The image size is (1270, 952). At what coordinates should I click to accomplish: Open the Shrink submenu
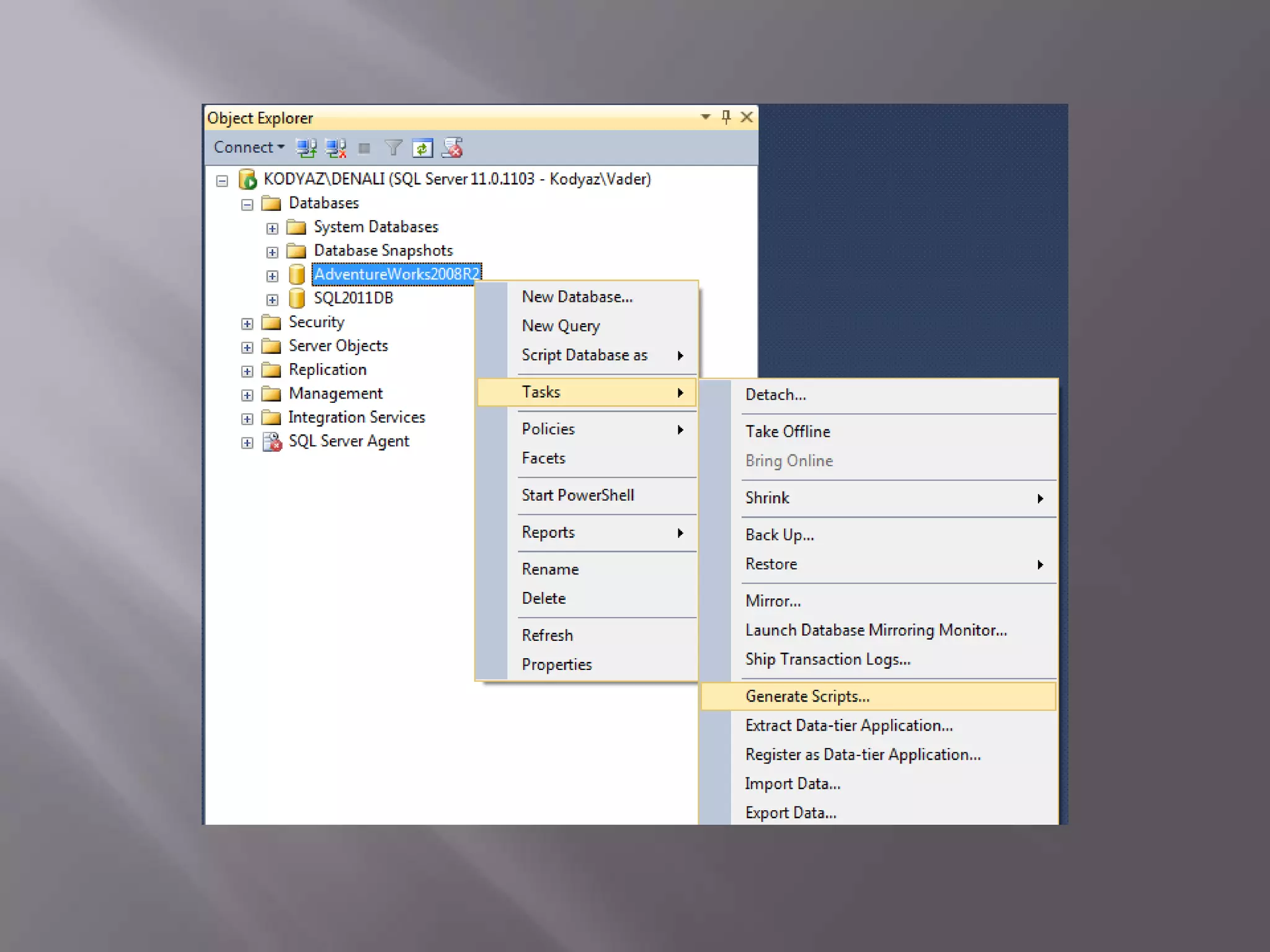(878, 498)
